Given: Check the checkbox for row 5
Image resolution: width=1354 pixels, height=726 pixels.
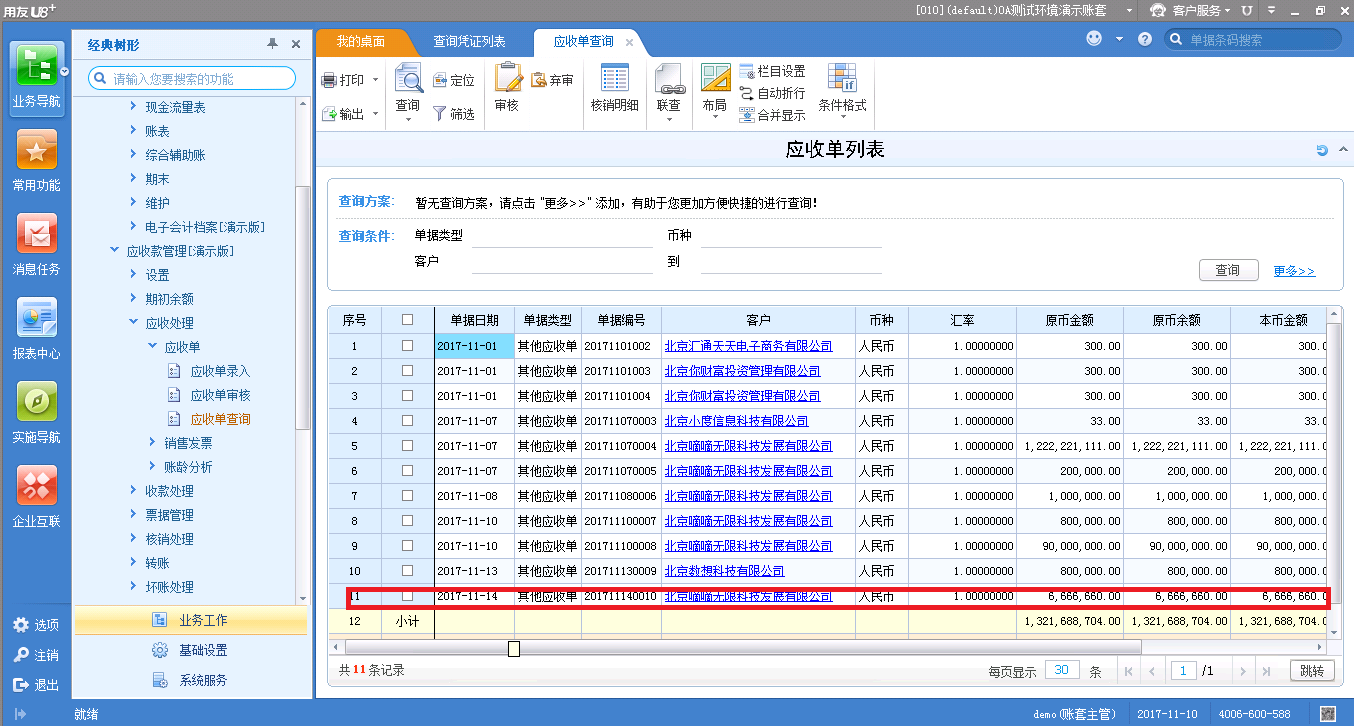Looking at the screenshot, I should (407, 446).
